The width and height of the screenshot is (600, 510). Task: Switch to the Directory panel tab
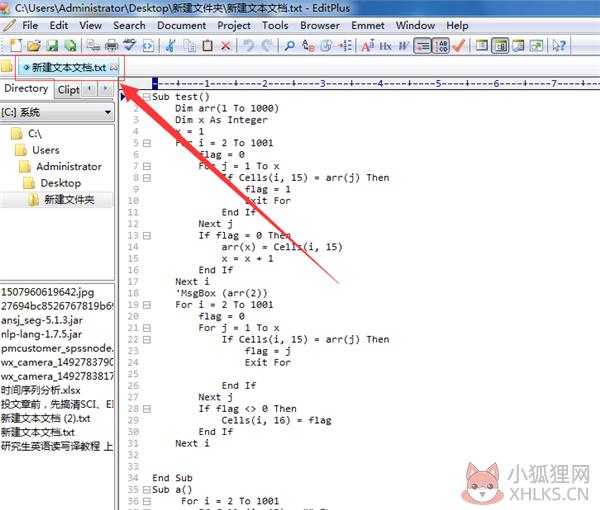(26, 88)
